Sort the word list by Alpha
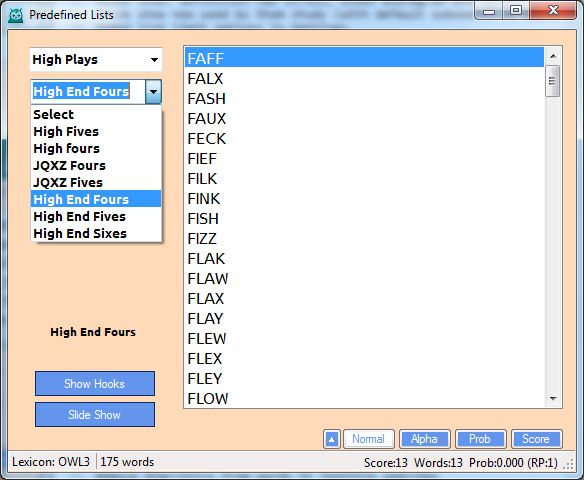This screenshot has width=584, height=480. click(x=424, y=439)
